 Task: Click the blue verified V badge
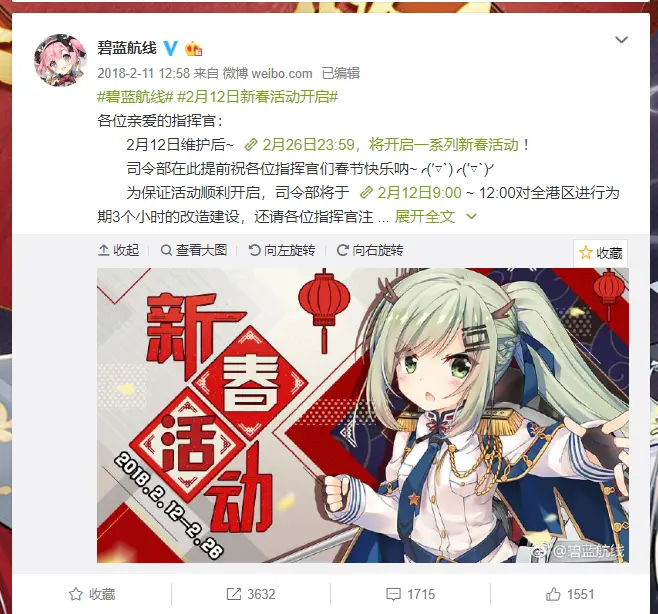(170, 48)
